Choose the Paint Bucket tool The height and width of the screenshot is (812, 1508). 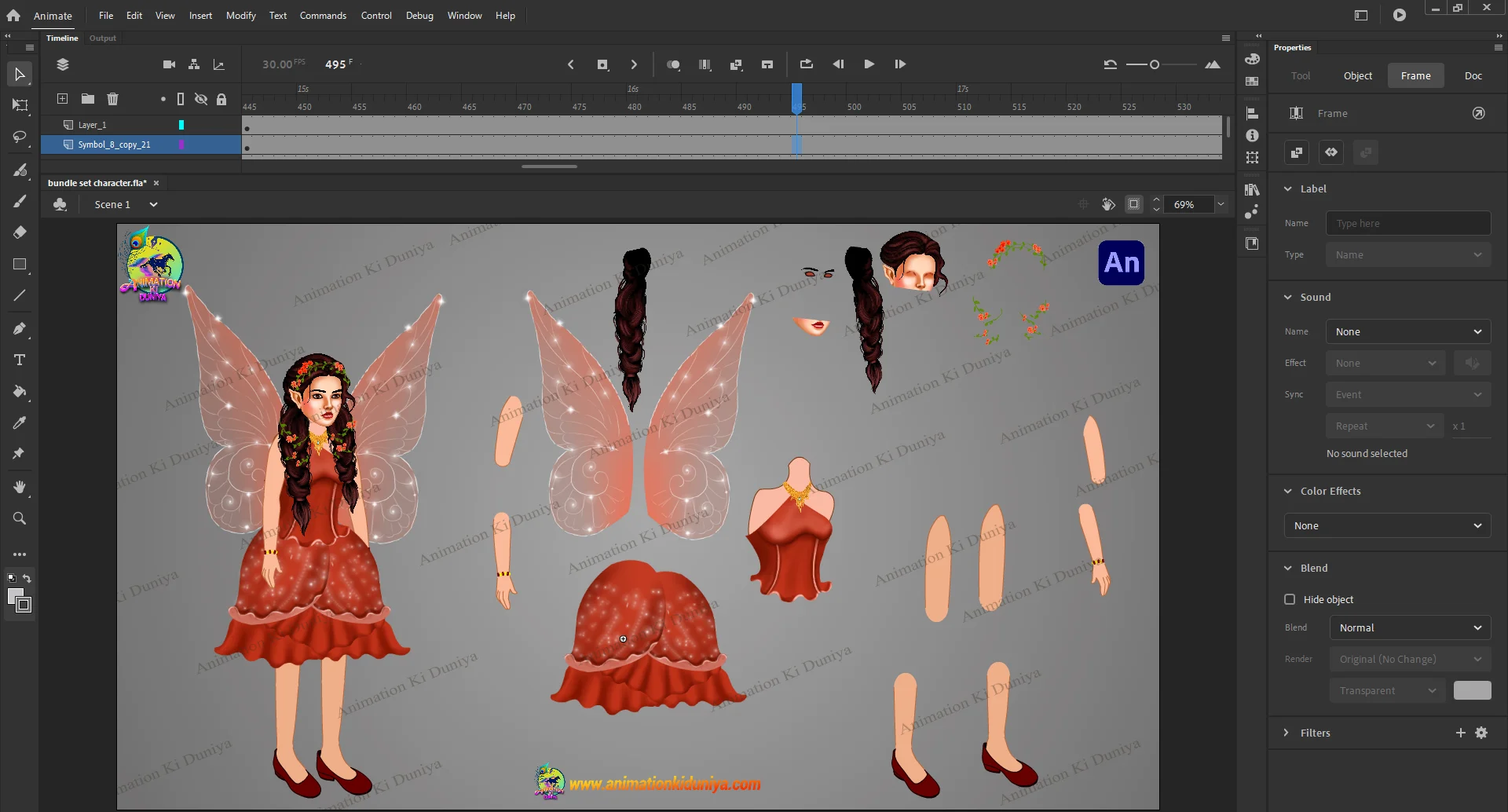pos(20,391)
